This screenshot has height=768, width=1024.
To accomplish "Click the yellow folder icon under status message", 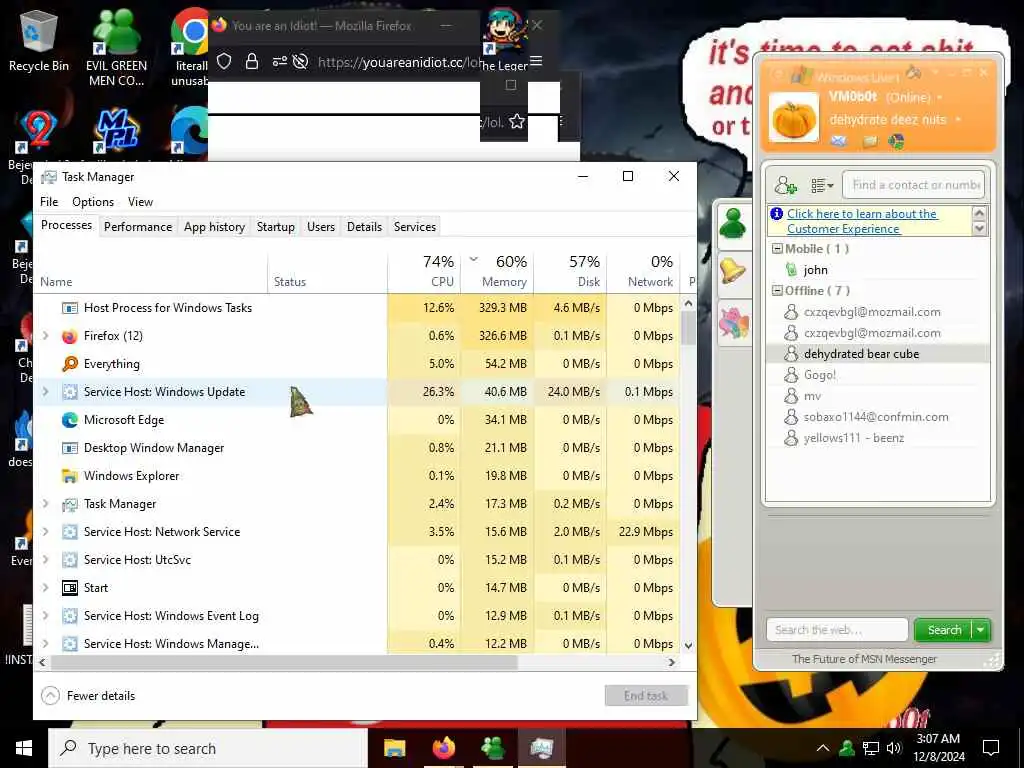I will click(x=870, y=140).
